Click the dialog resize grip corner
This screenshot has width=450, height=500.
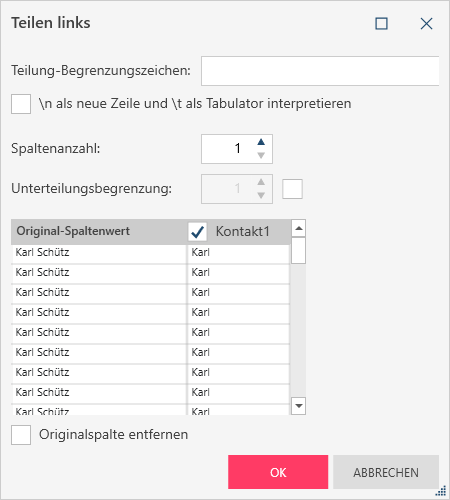[441, 491]
